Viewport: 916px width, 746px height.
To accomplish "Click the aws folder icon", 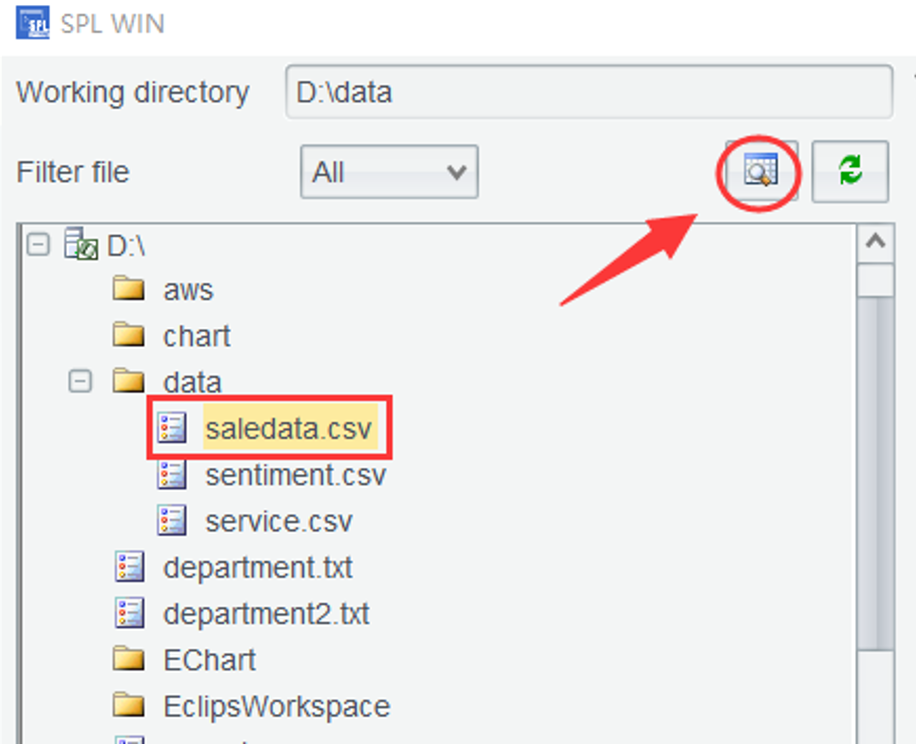I will [129, 290].
